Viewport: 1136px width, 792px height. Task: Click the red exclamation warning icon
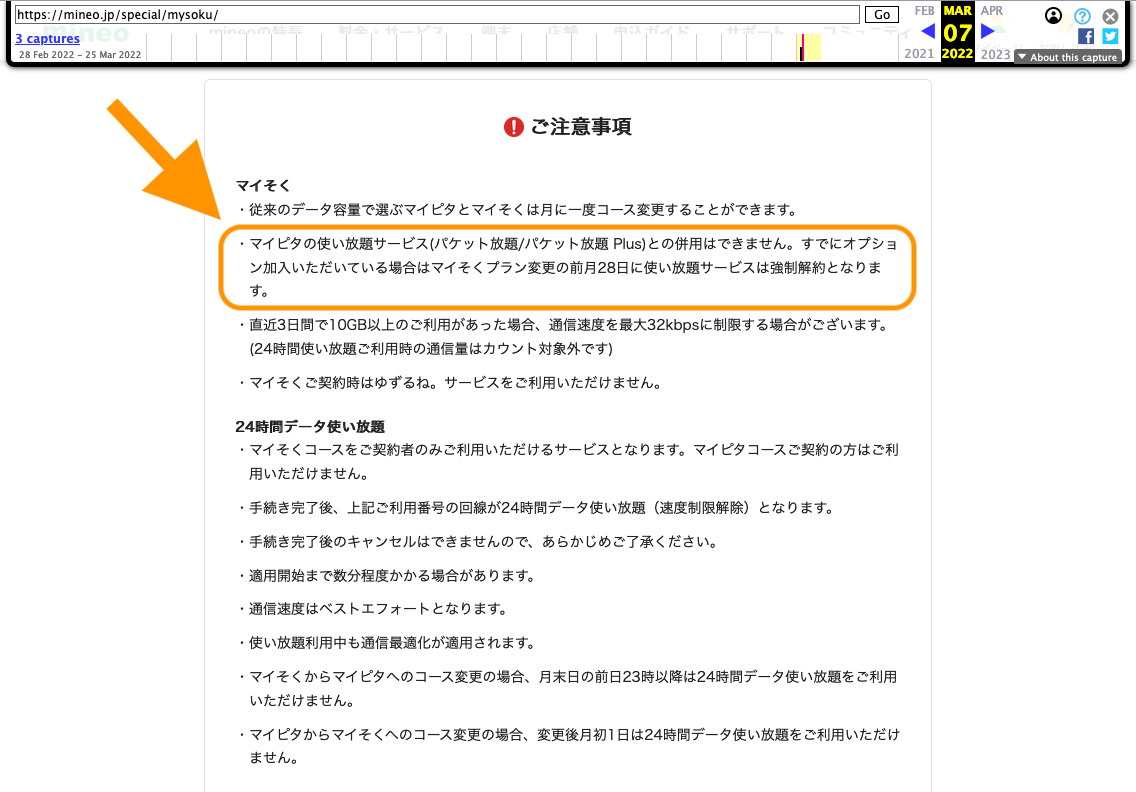[514, 128]
